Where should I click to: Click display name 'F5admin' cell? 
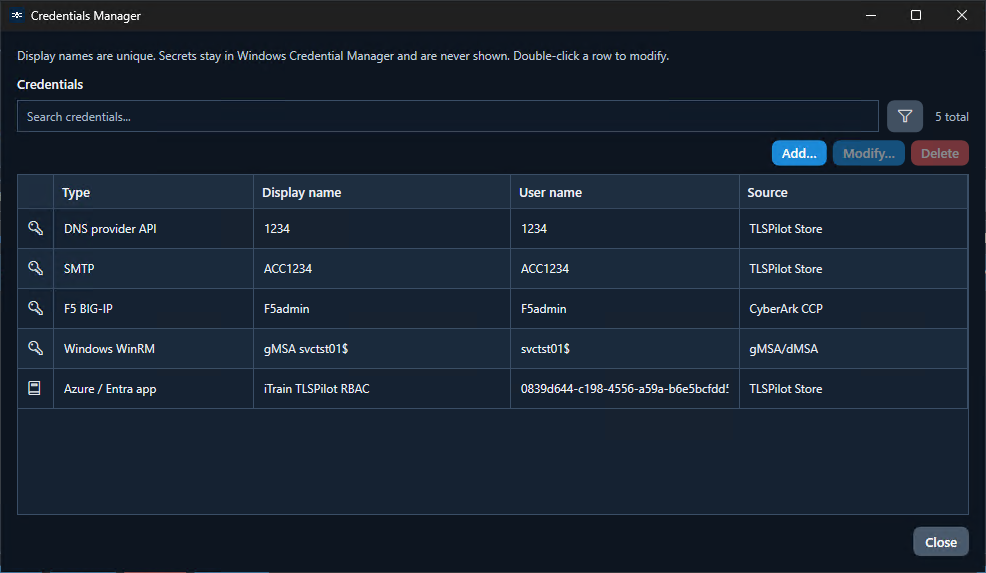pyautogui.click(x=382, y=309)
